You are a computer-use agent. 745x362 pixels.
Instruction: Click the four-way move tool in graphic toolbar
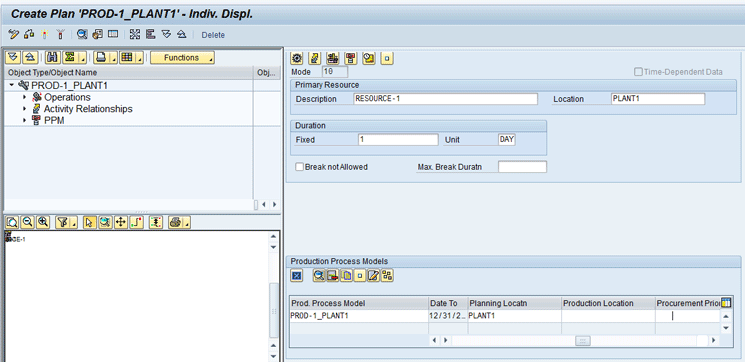[121, 222]
